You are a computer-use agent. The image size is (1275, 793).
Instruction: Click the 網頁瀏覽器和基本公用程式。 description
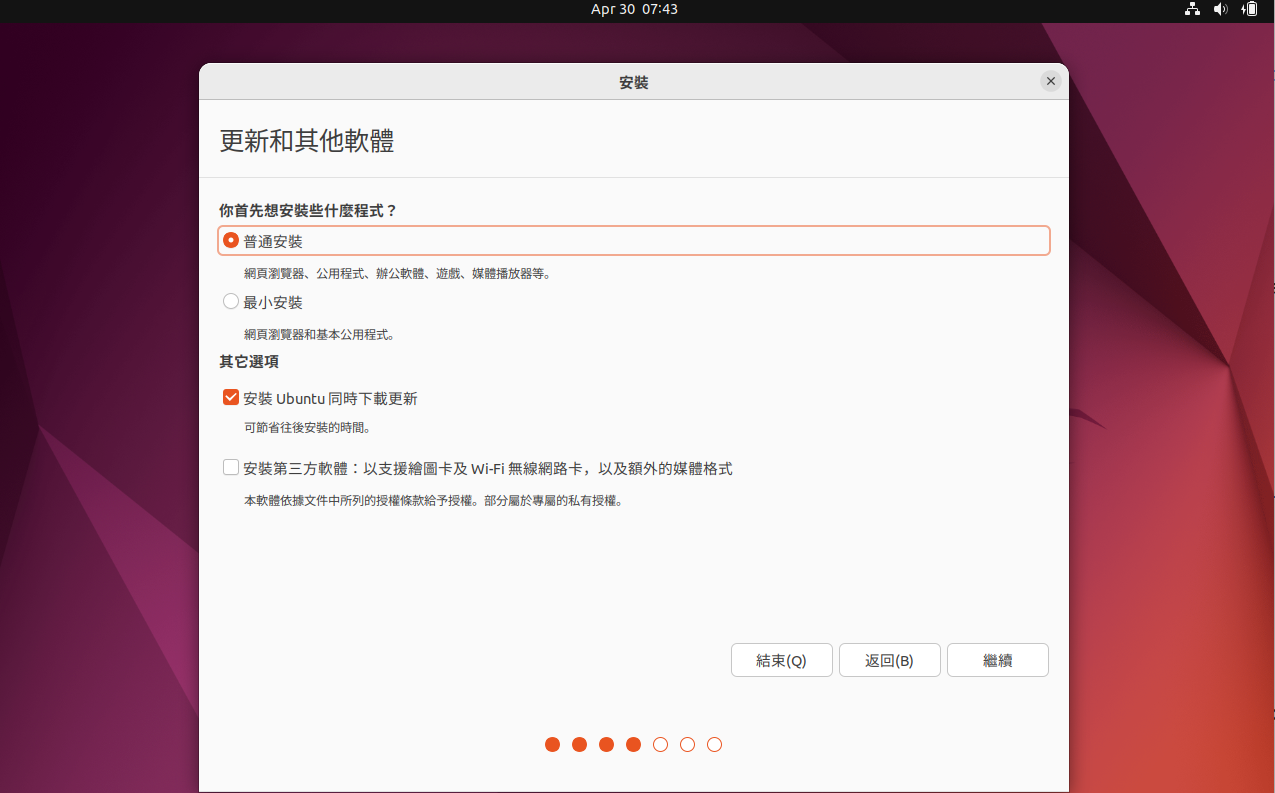(x=319, y=334)
